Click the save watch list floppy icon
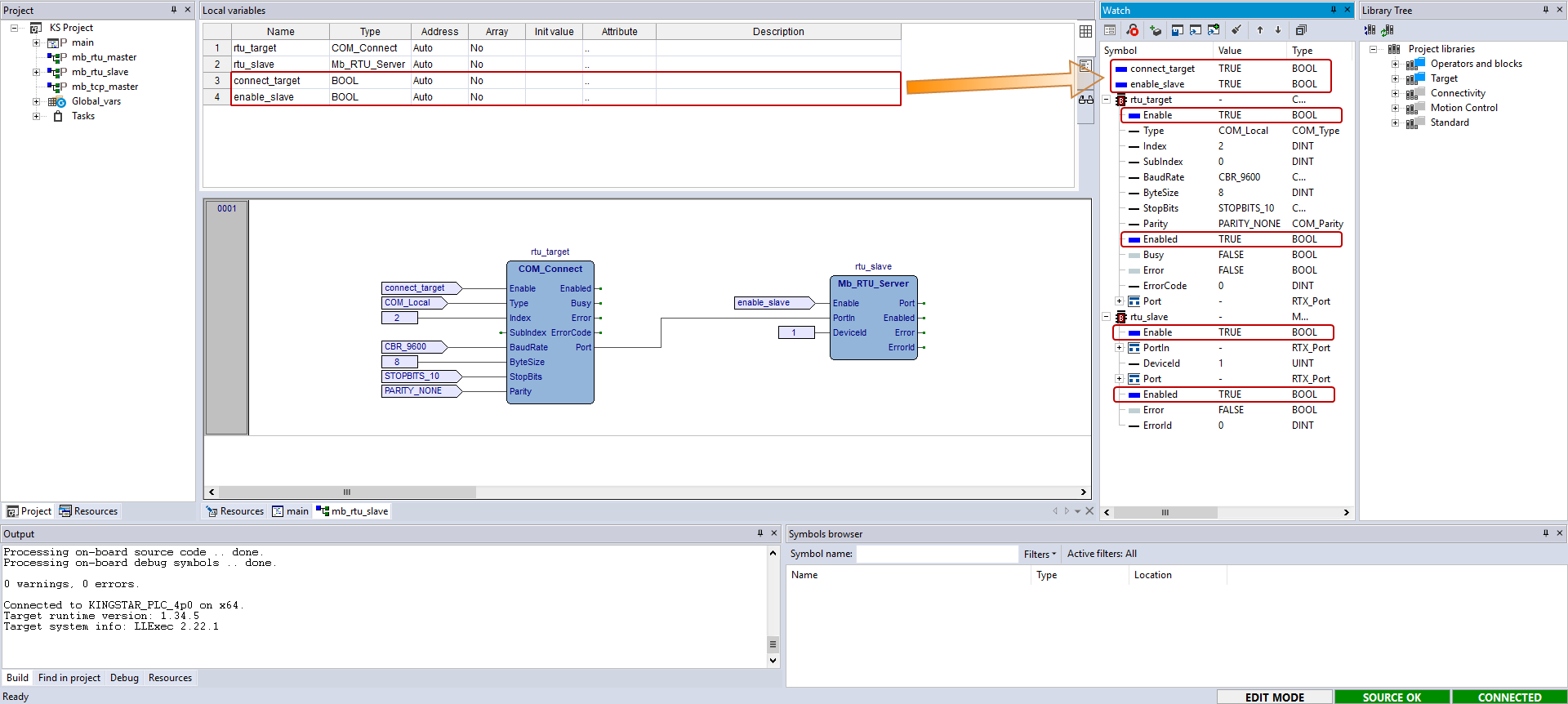Image resolution: width=1568 pixels, height=704 pixels. pyautogui.click(x=1177, y=30)
